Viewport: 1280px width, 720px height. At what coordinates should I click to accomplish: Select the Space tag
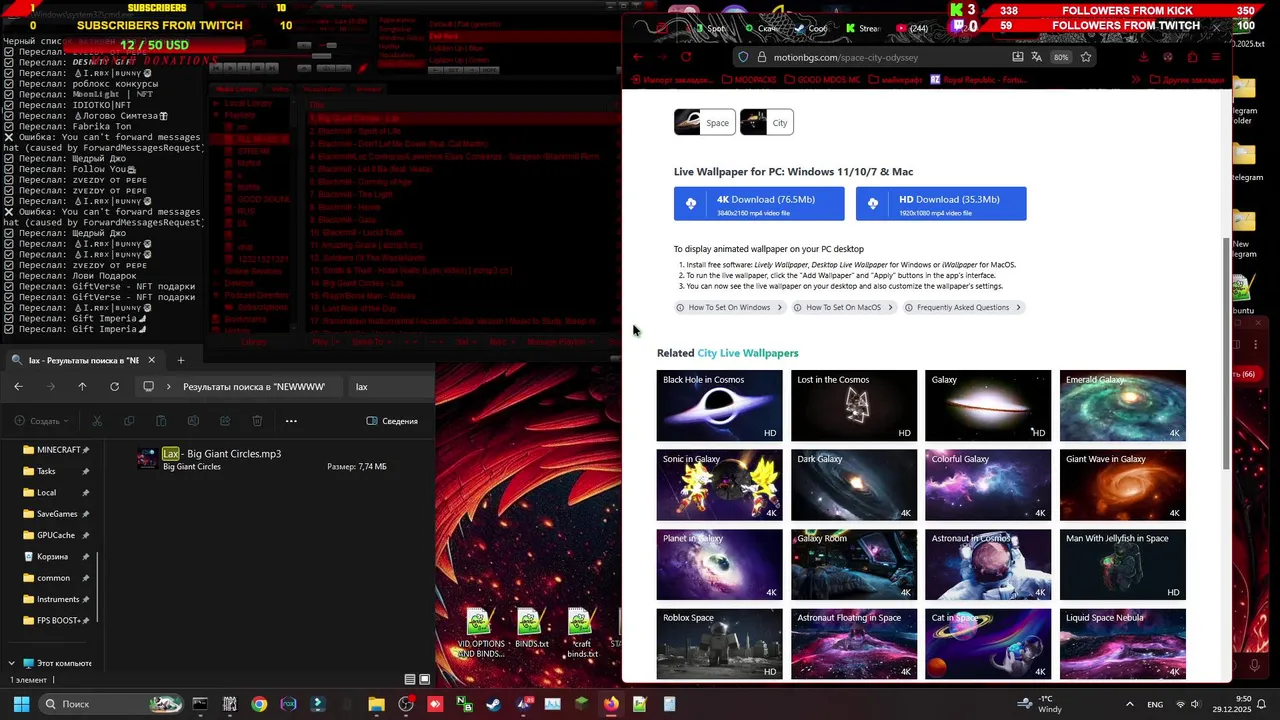tap(705, 123)
